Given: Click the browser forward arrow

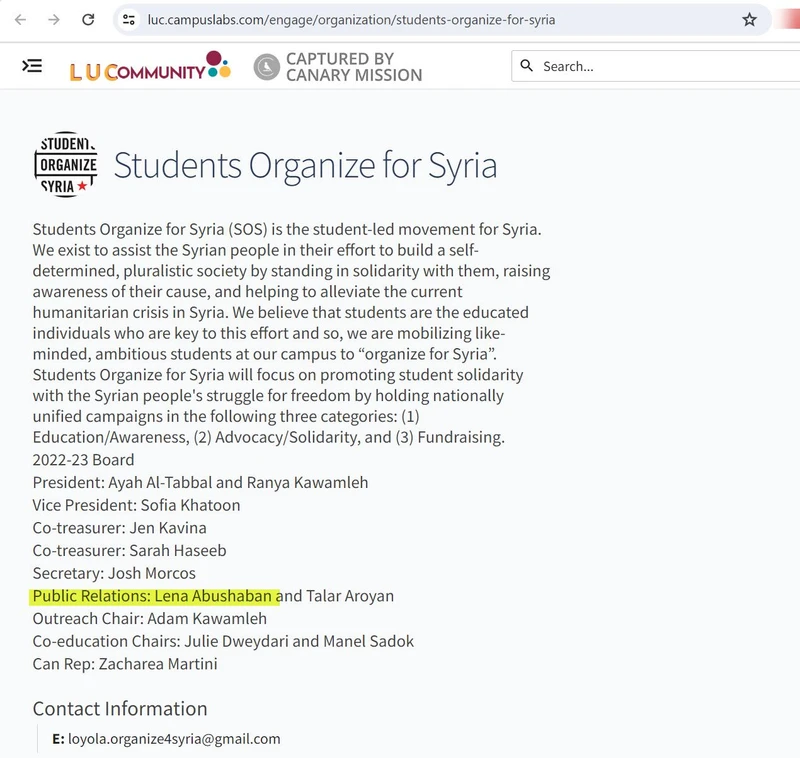Looking at the screenshot, I should (54, 20).
